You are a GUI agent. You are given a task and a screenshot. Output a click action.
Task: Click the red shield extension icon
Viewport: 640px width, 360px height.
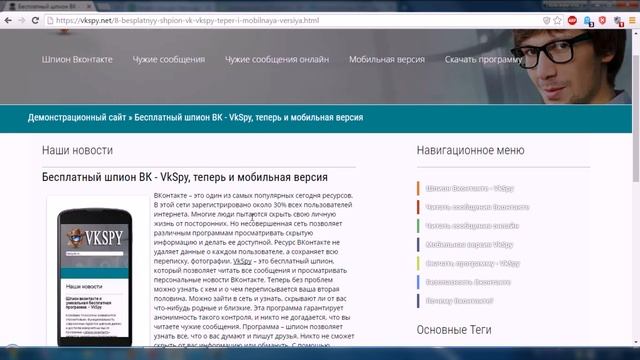coord(602,20)
